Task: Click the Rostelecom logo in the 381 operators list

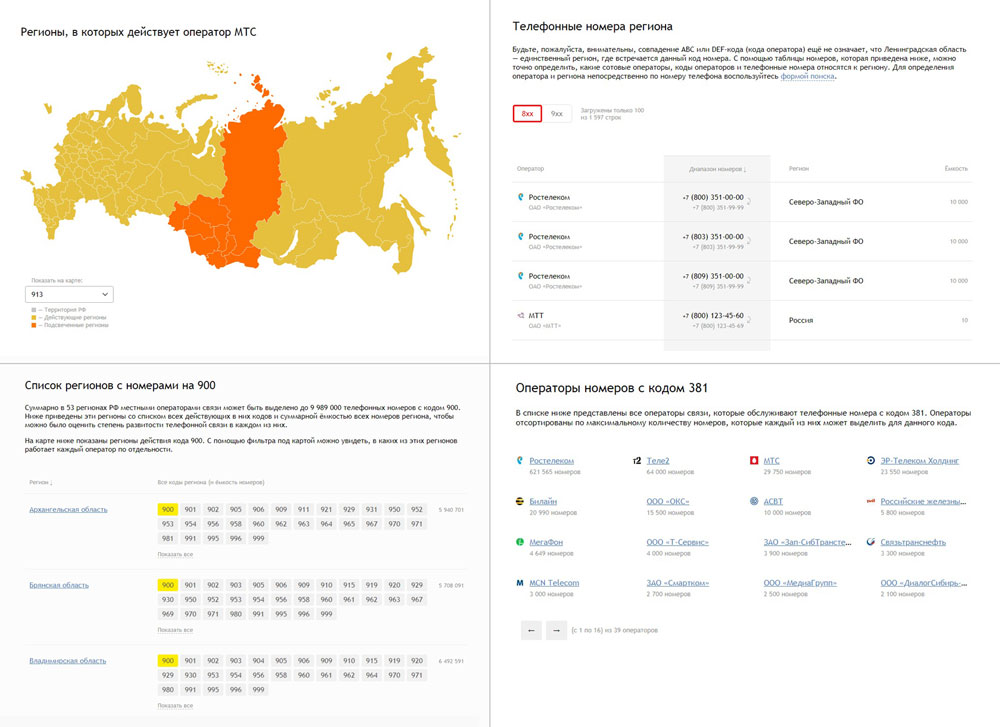Action: pos(520,461)
